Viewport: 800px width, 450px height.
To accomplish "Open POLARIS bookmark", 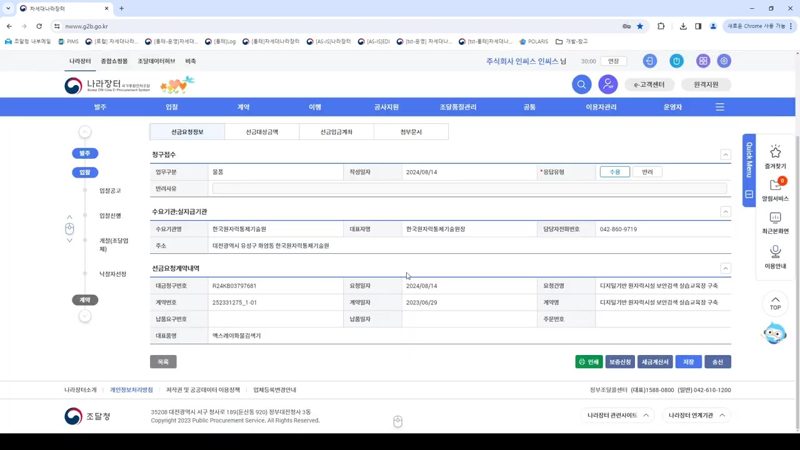I will 534,41.
